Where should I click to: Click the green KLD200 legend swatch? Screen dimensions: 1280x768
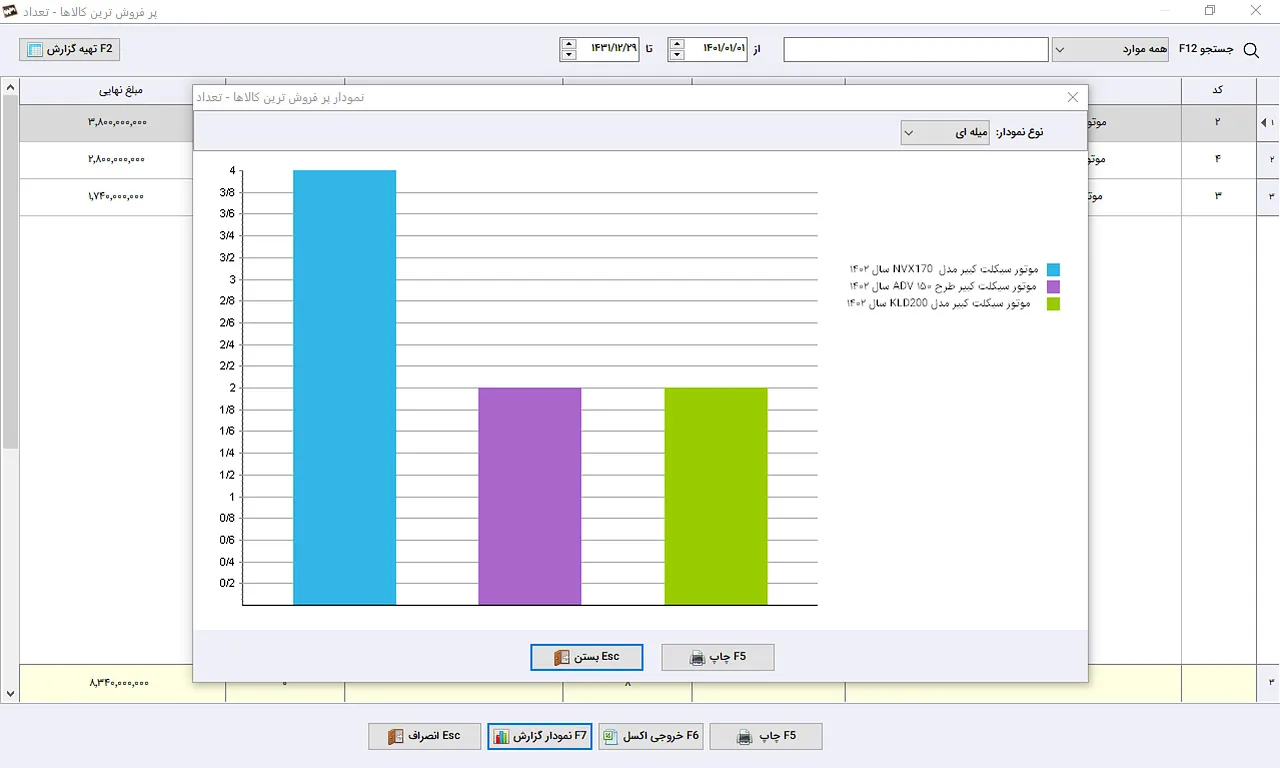1053,304
